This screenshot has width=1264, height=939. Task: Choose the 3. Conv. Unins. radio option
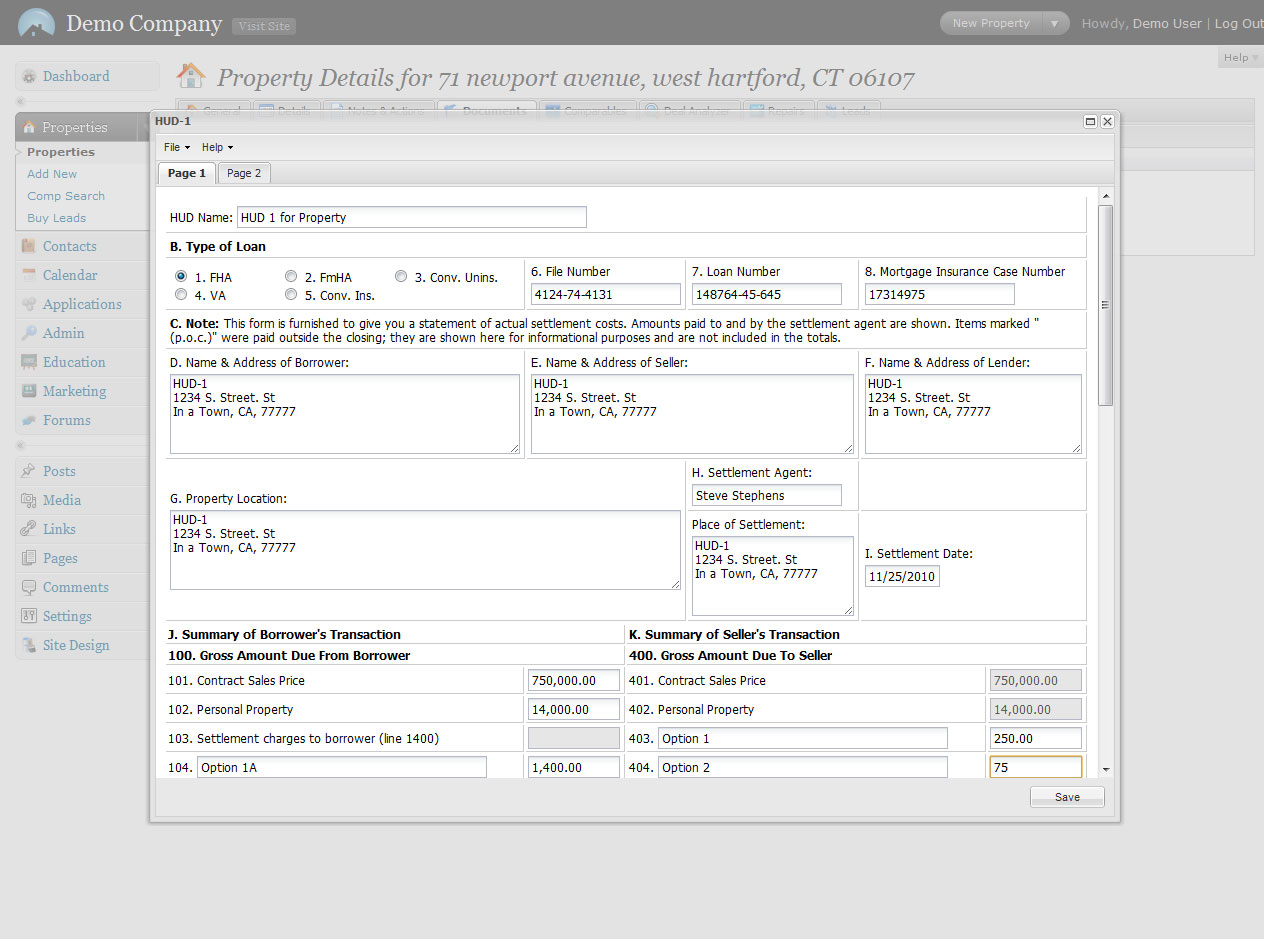coord(401,277)
